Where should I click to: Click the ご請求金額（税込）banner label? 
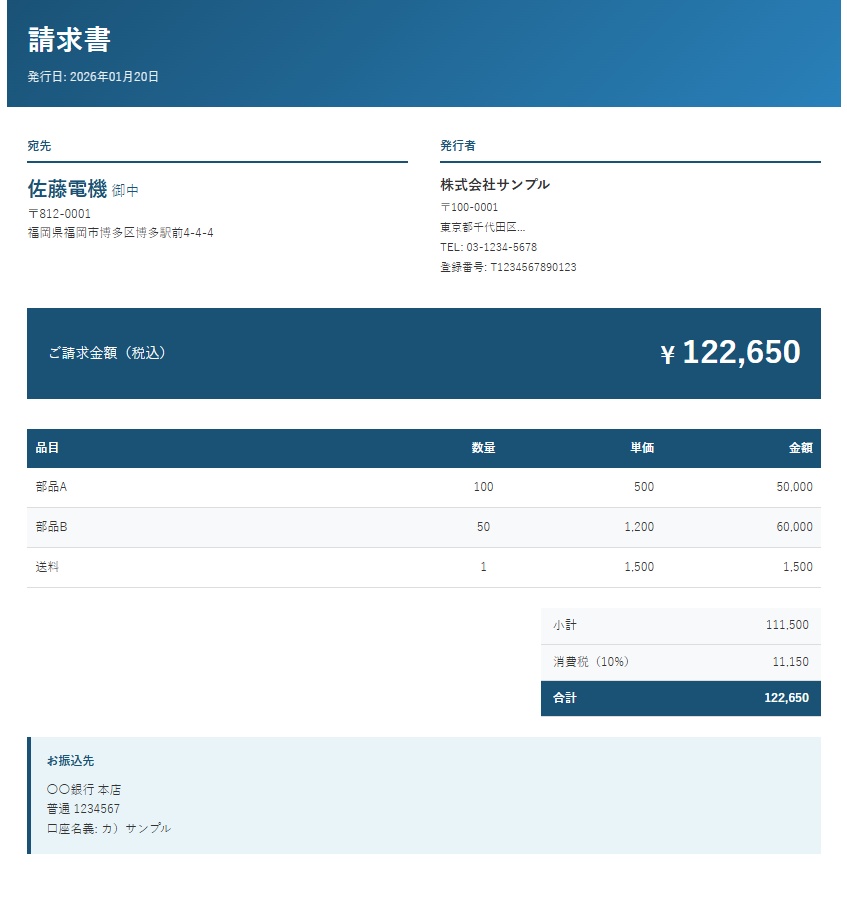[x=106, y=353]
